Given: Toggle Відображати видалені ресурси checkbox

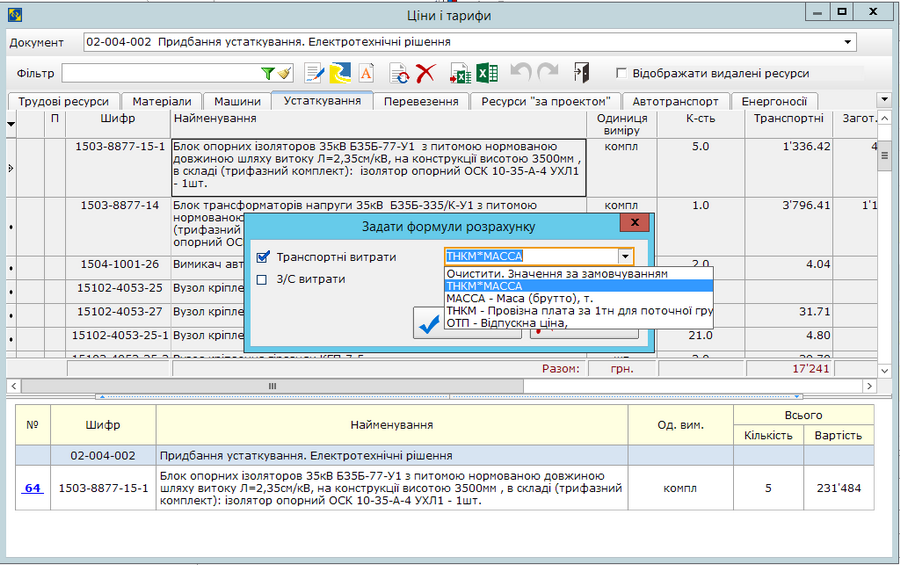Looking at the screenshot, I should click(622, 73).
